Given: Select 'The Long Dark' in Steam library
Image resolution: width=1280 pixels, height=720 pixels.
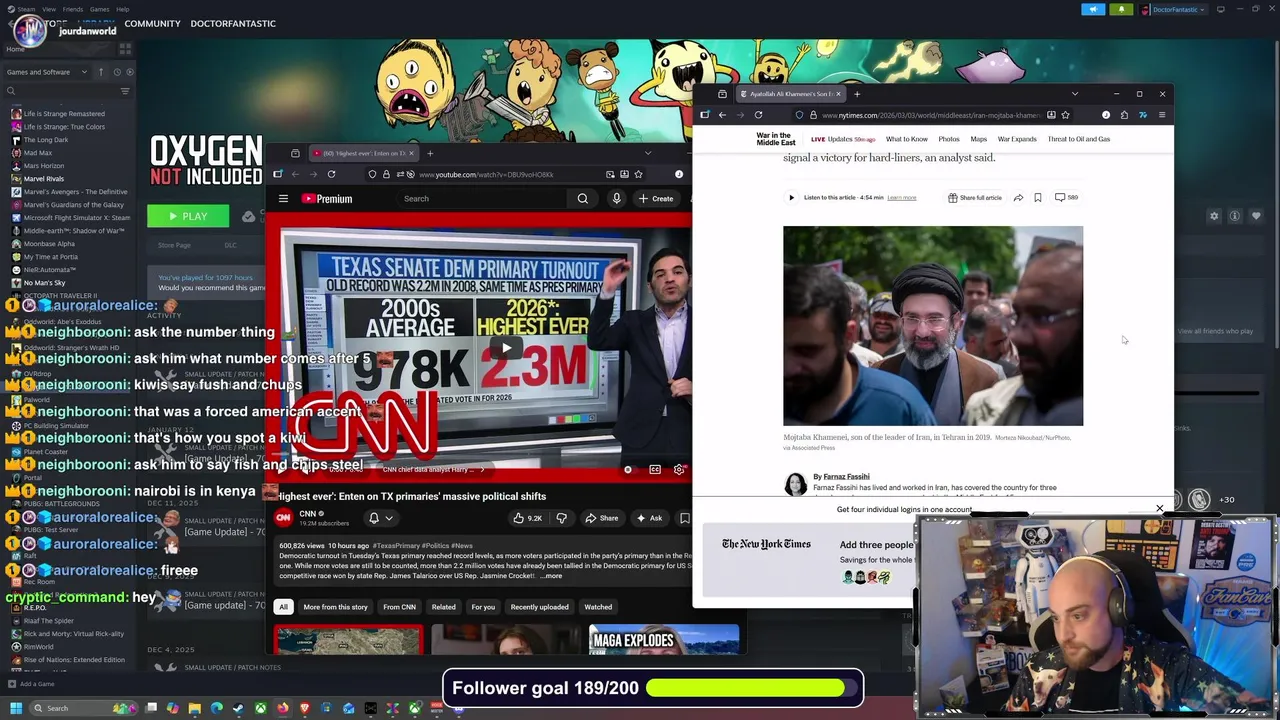Looking at the screenshot, I should tap(47, 140).
